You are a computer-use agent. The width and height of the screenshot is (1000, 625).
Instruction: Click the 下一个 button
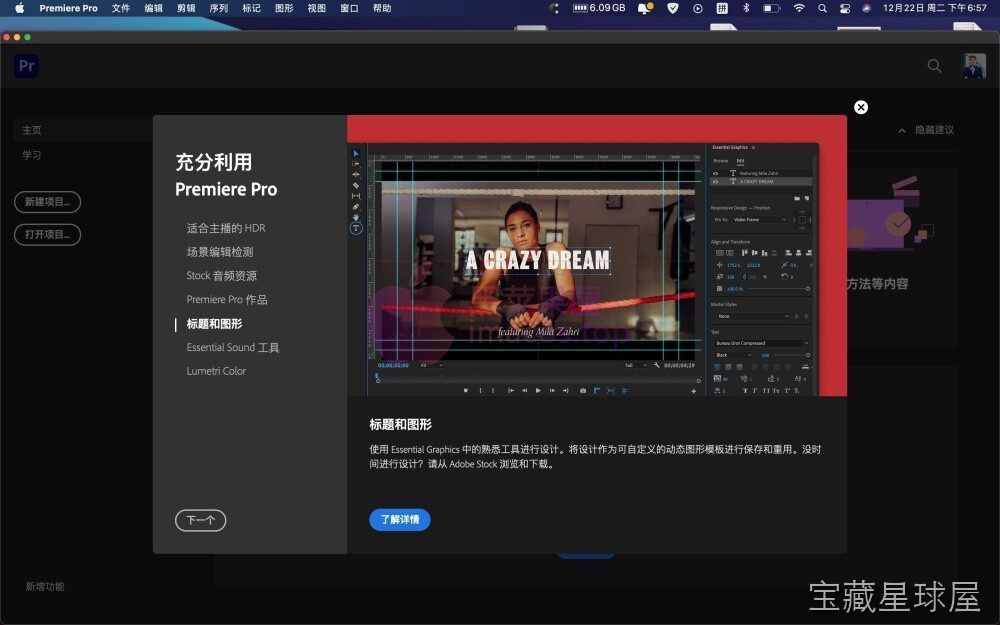tap(200, 520)
